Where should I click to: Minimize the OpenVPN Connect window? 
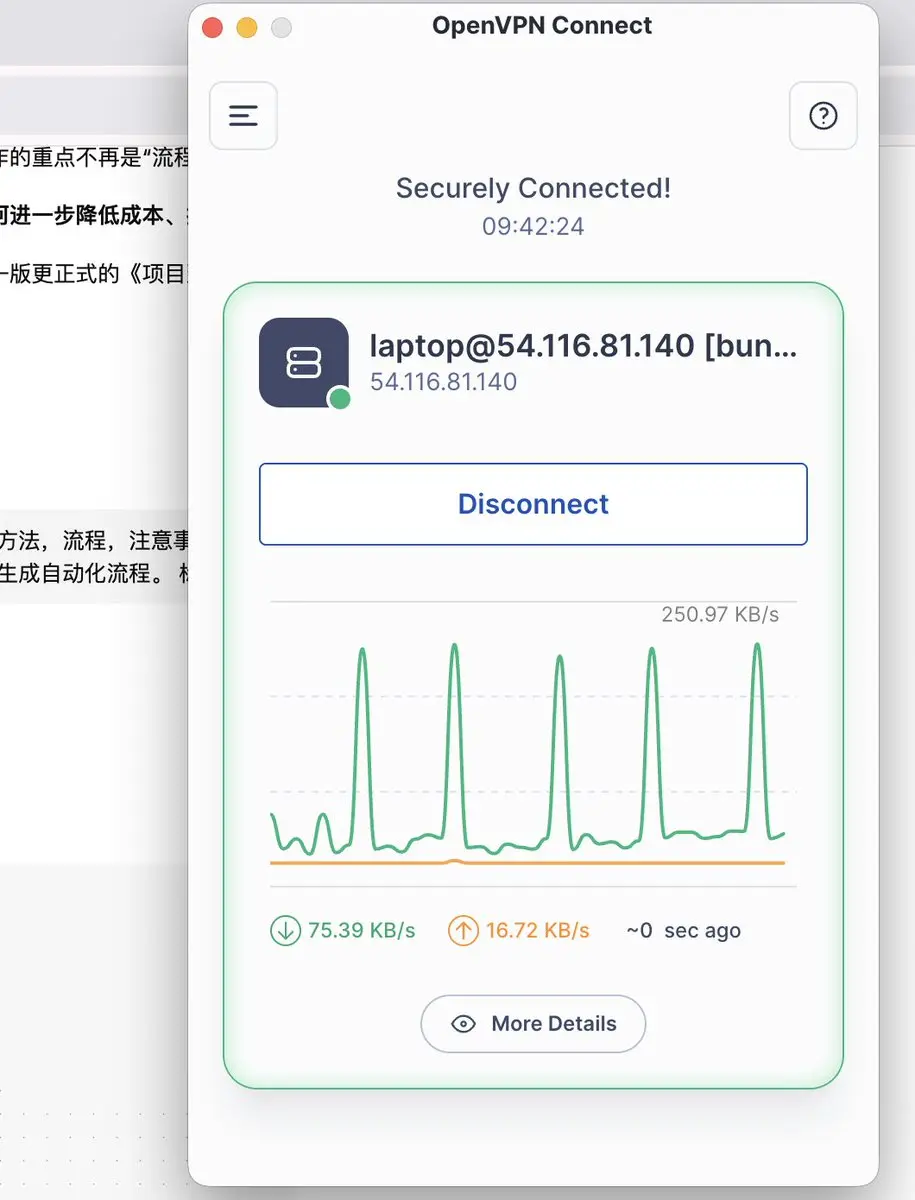click(x=246, y=27)
